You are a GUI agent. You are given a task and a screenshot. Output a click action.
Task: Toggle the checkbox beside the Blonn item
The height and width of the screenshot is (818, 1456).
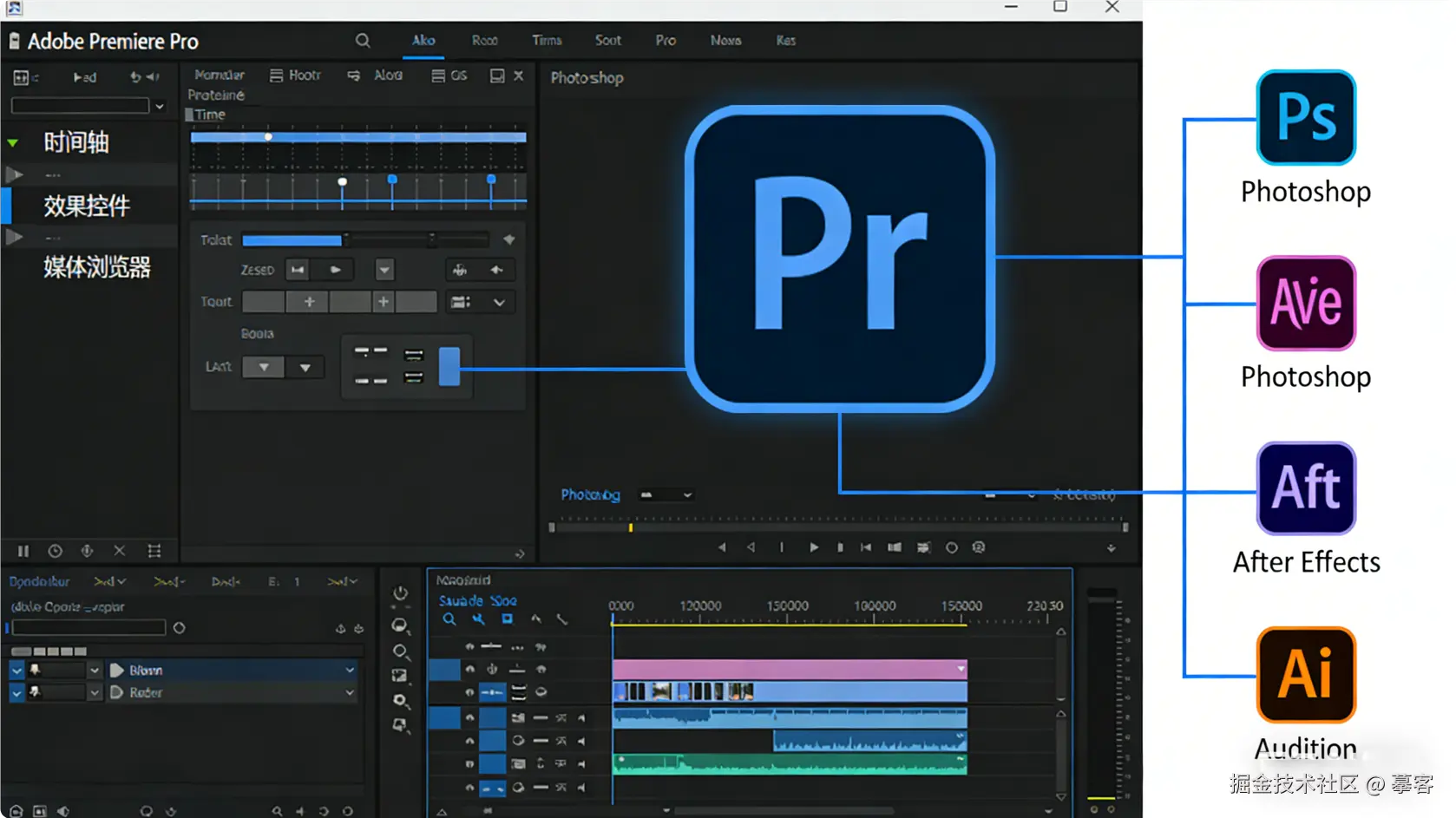coord(16,671)
